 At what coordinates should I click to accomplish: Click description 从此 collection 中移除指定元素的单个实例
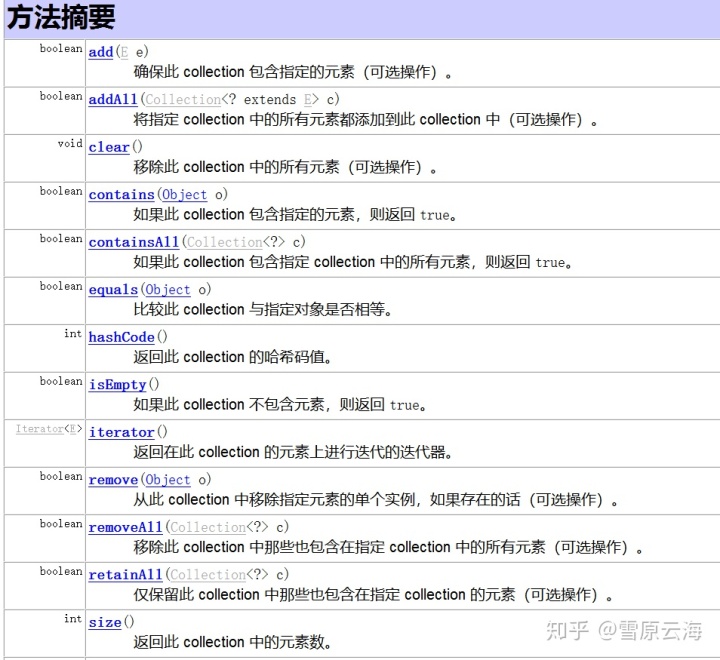pyautogui.click(x=275, y=500)
